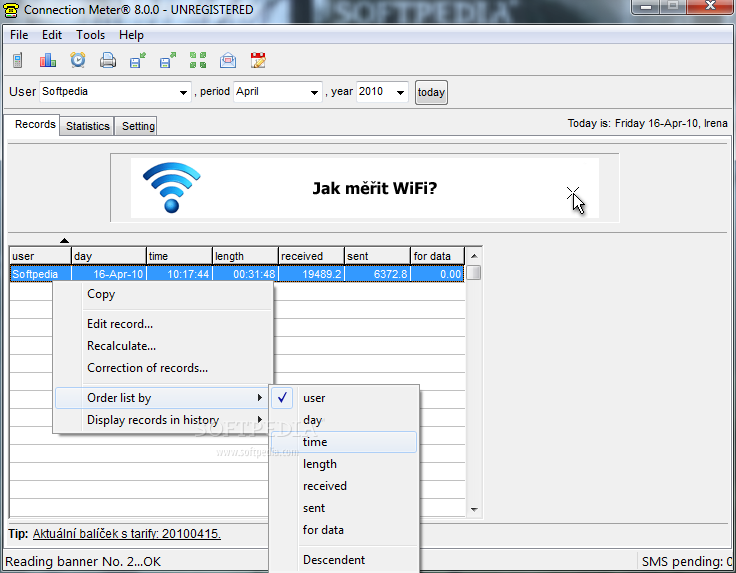Order list by received

pos(344,486)
